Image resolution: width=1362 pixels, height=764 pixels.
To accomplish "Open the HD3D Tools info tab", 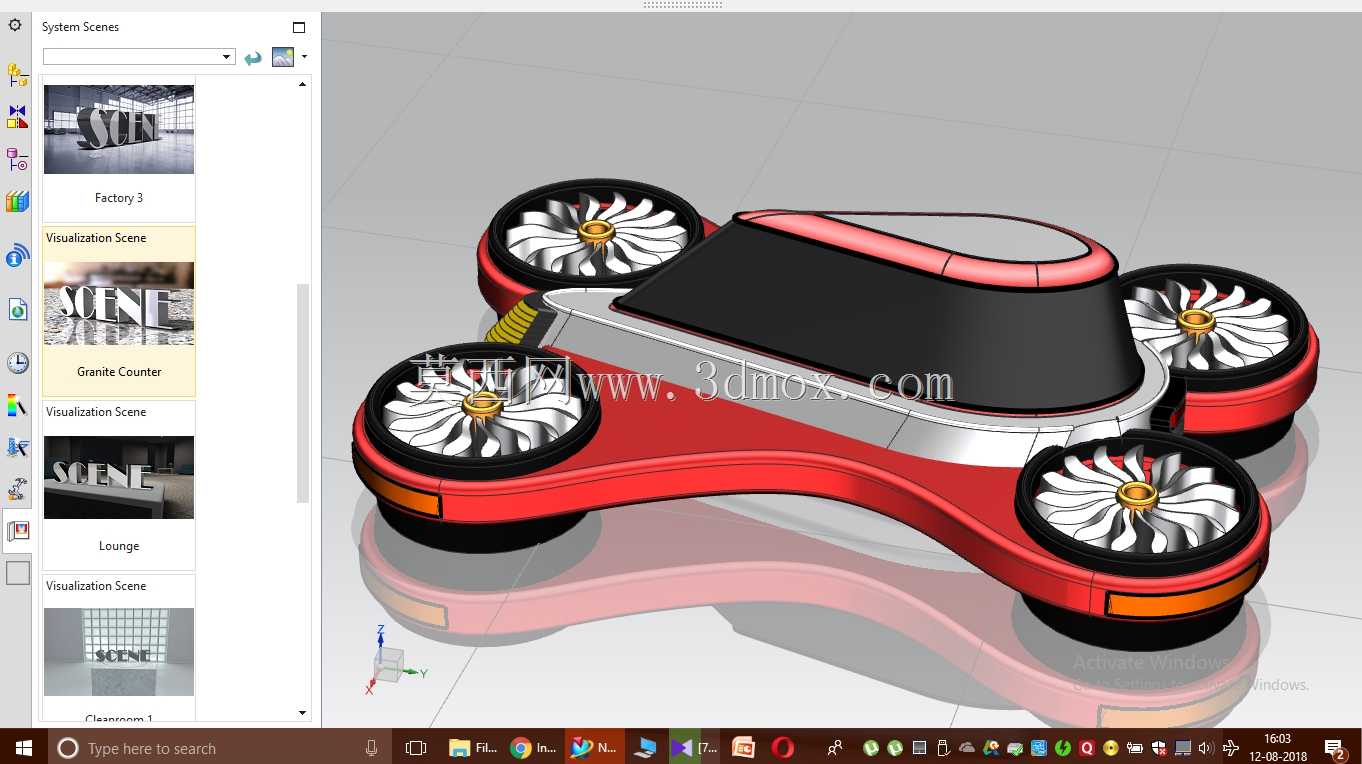I will tap(17, 255).
